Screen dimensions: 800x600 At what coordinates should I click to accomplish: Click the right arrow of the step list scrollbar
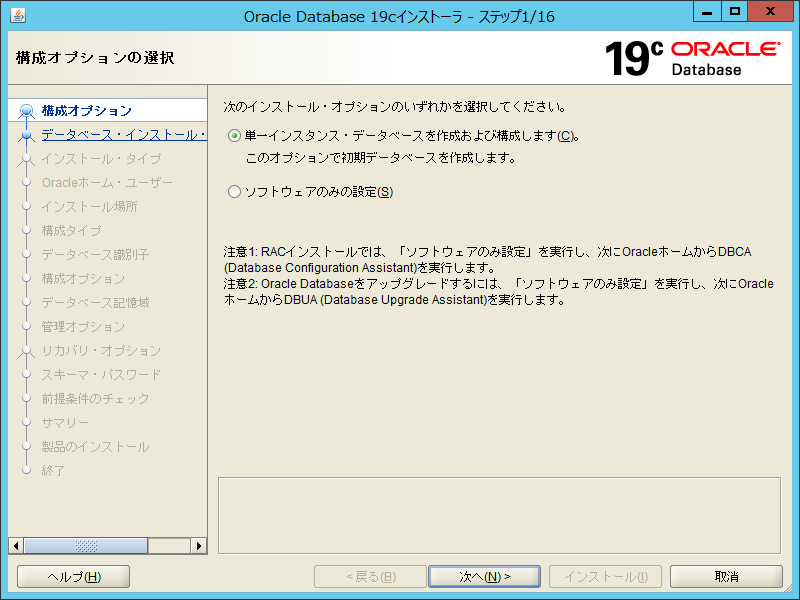click(198, 546)
